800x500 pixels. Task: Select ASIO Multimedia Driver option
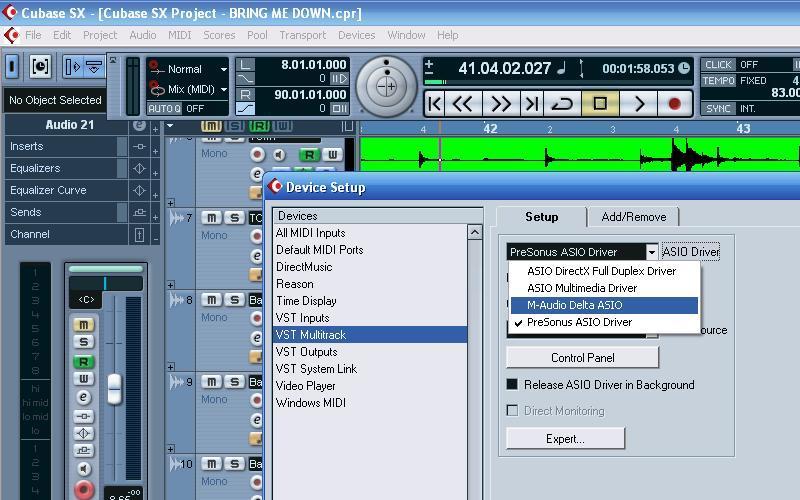(604, 288)
